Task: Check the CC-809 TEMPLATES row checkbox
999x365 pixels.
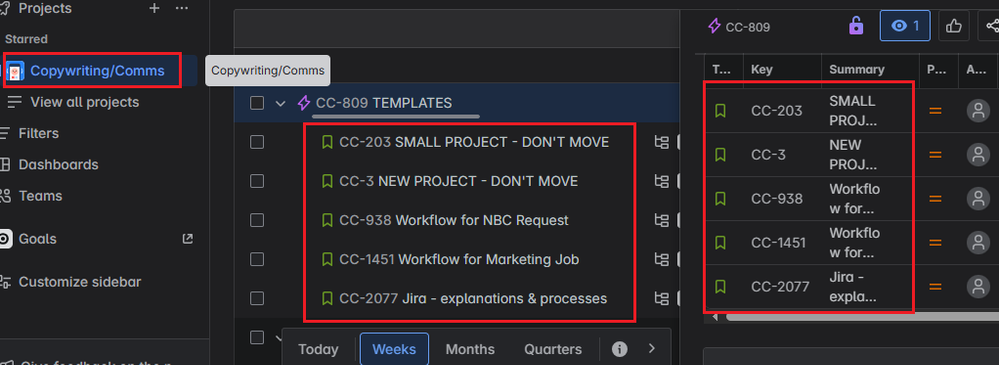Action: [257, 103]
